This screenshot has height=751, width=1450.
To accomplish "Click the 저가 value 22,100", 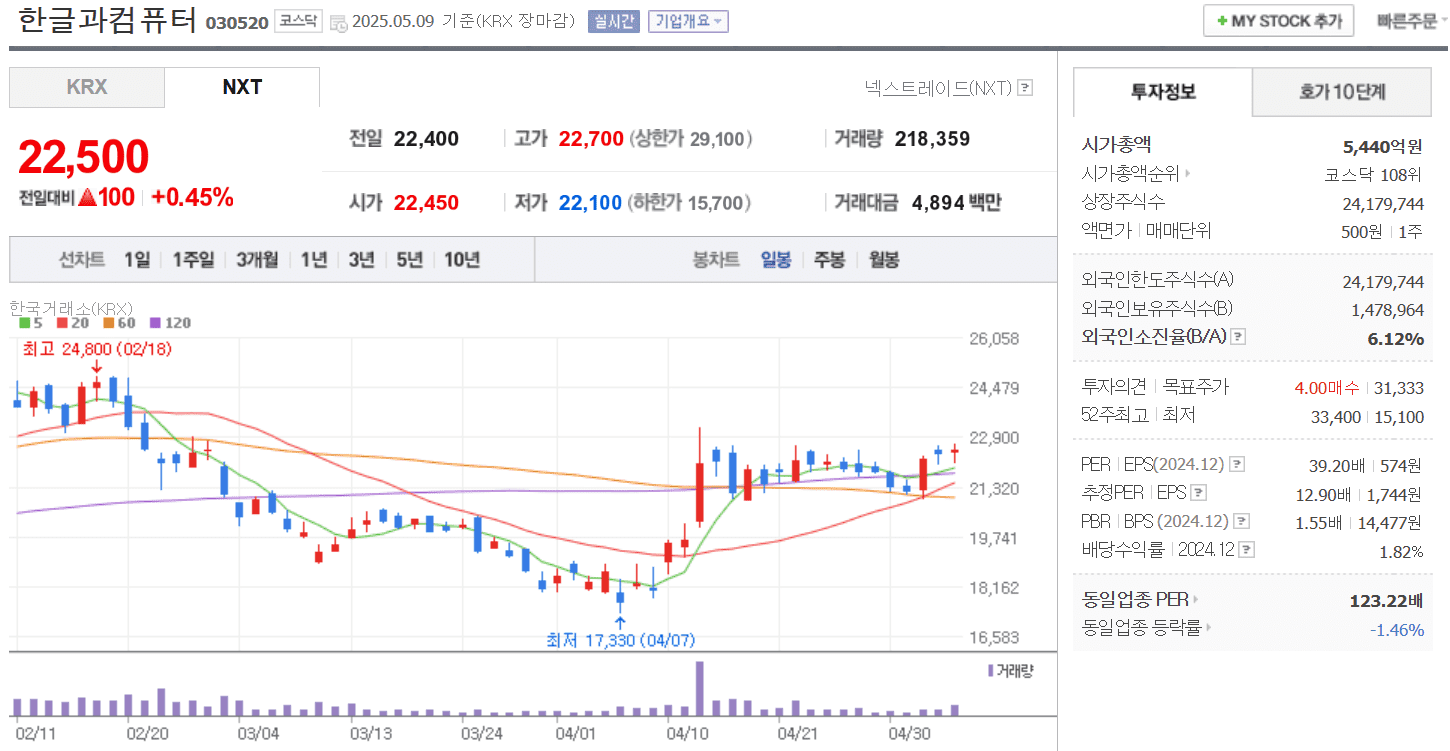I will [x=590, y=203].
